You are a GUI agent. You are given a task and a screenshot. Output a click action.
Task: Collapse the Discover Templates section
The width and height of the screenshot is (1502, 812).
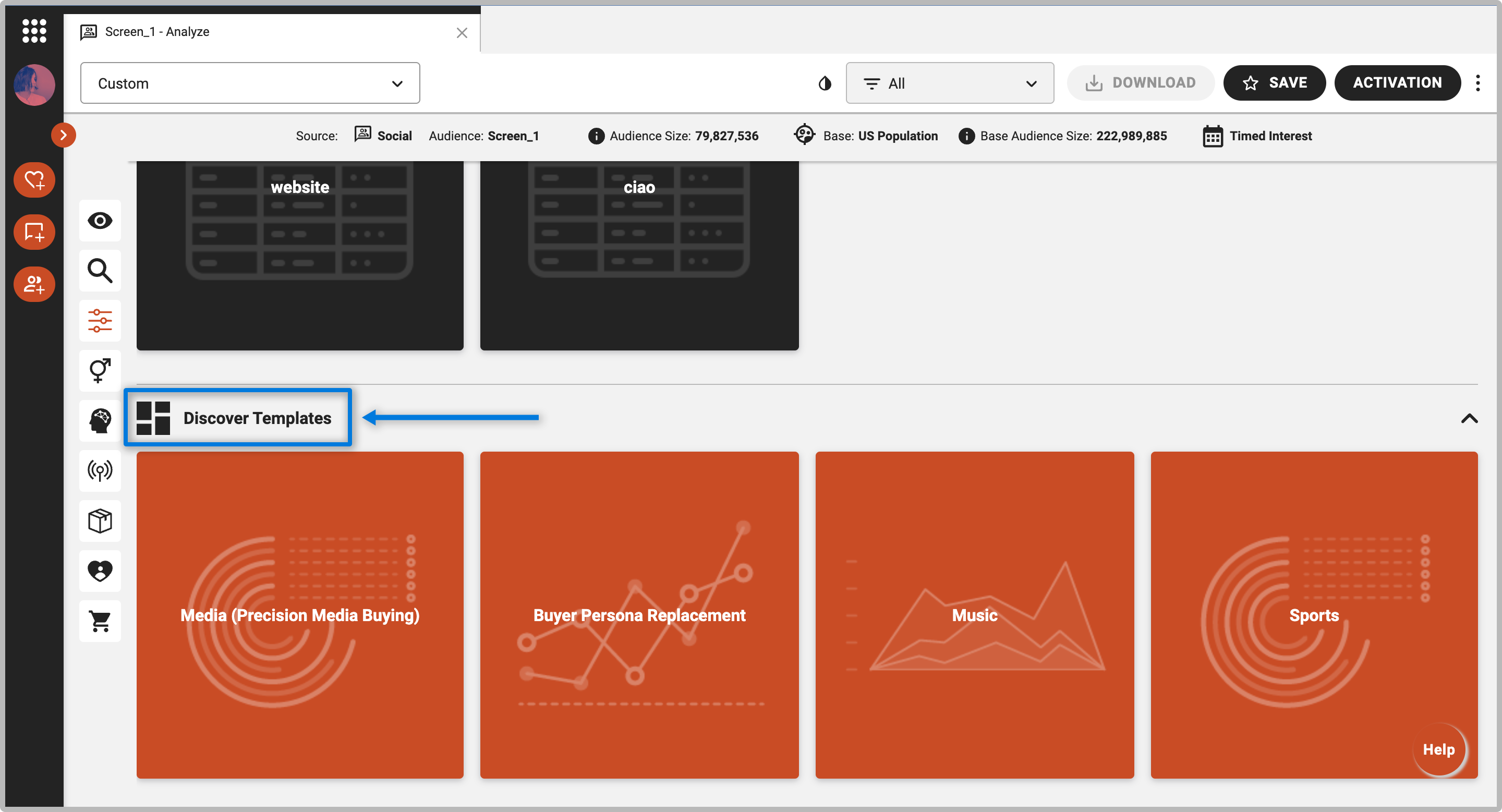[x=1469, y=419]
